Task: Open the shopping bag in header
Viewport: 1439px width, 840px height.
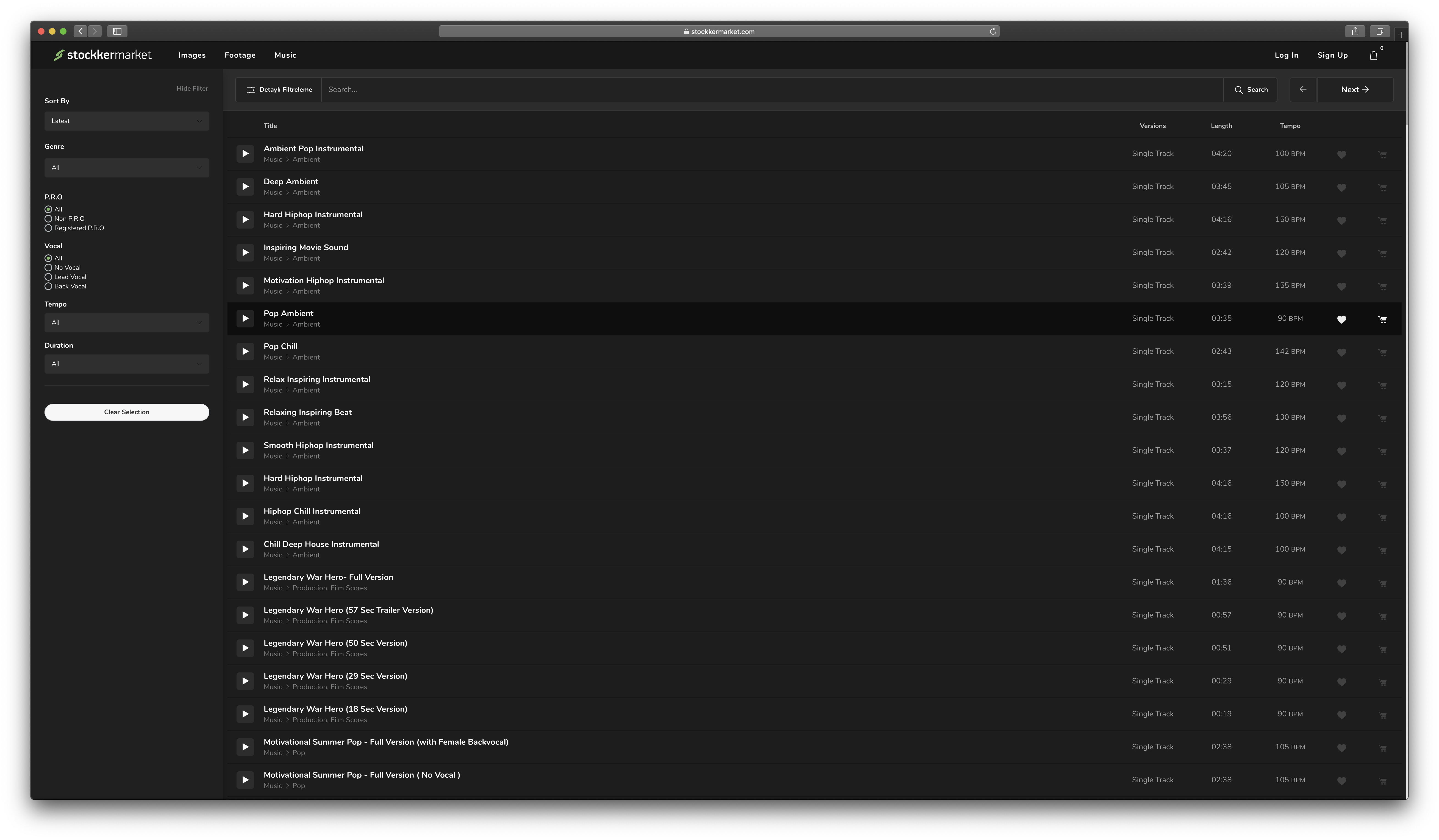Action: click(x=1373, y=55)
